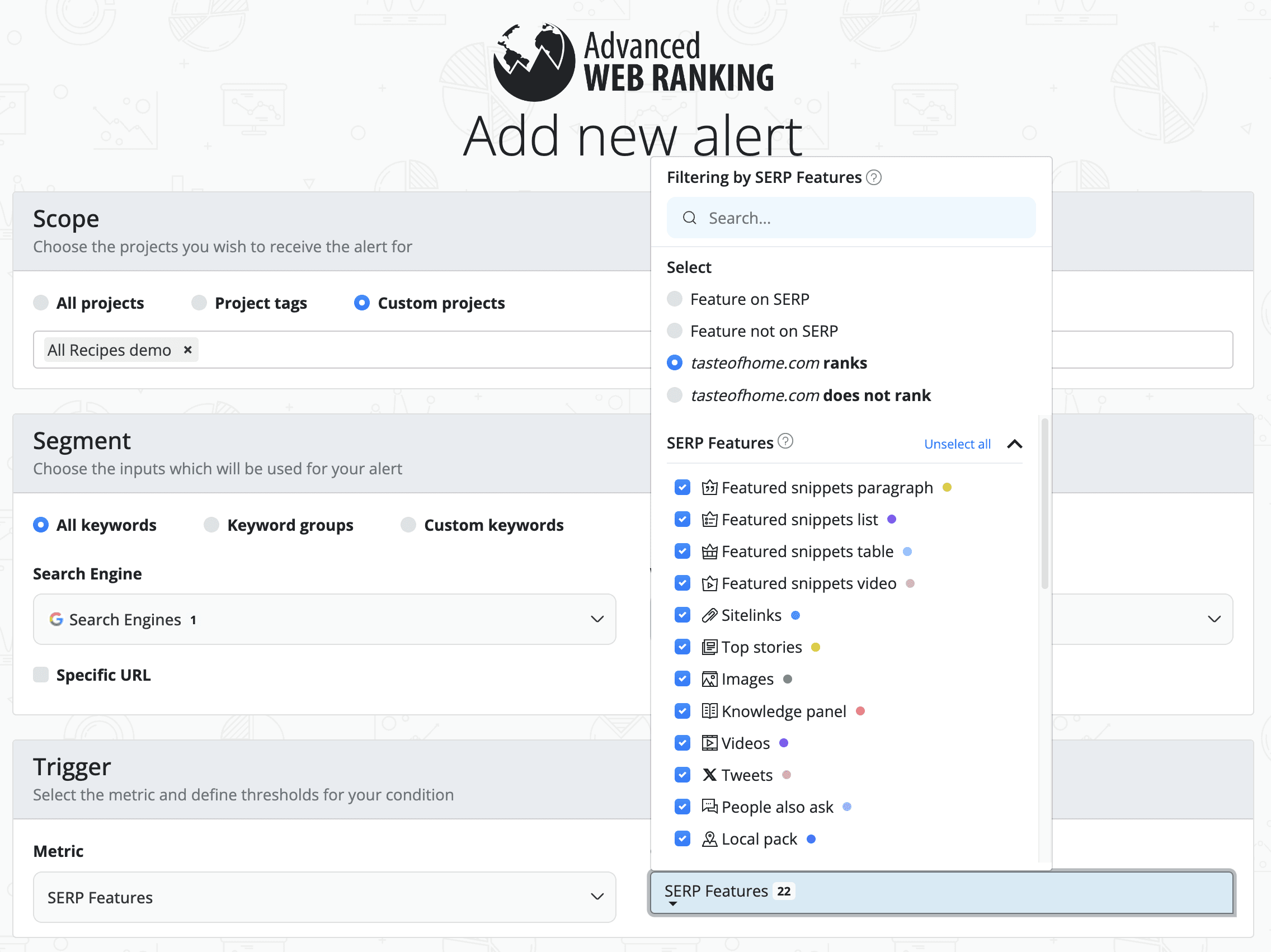The height and width of the screenshot is (952, 1271).
Task: Click the custom projects tag input field
Action: pyautogui.click(x=633, y=350)
